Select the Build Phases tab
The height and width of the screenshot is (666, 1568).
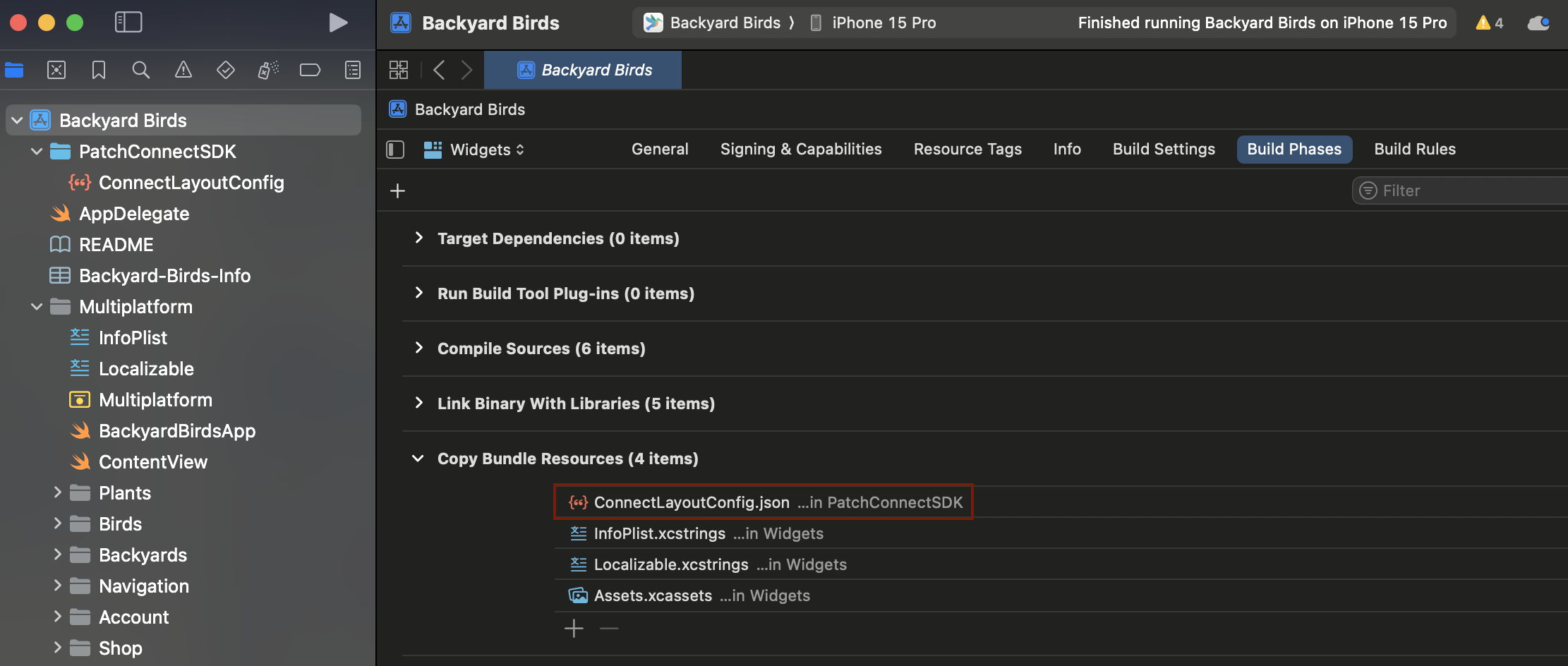[1294, 150]
